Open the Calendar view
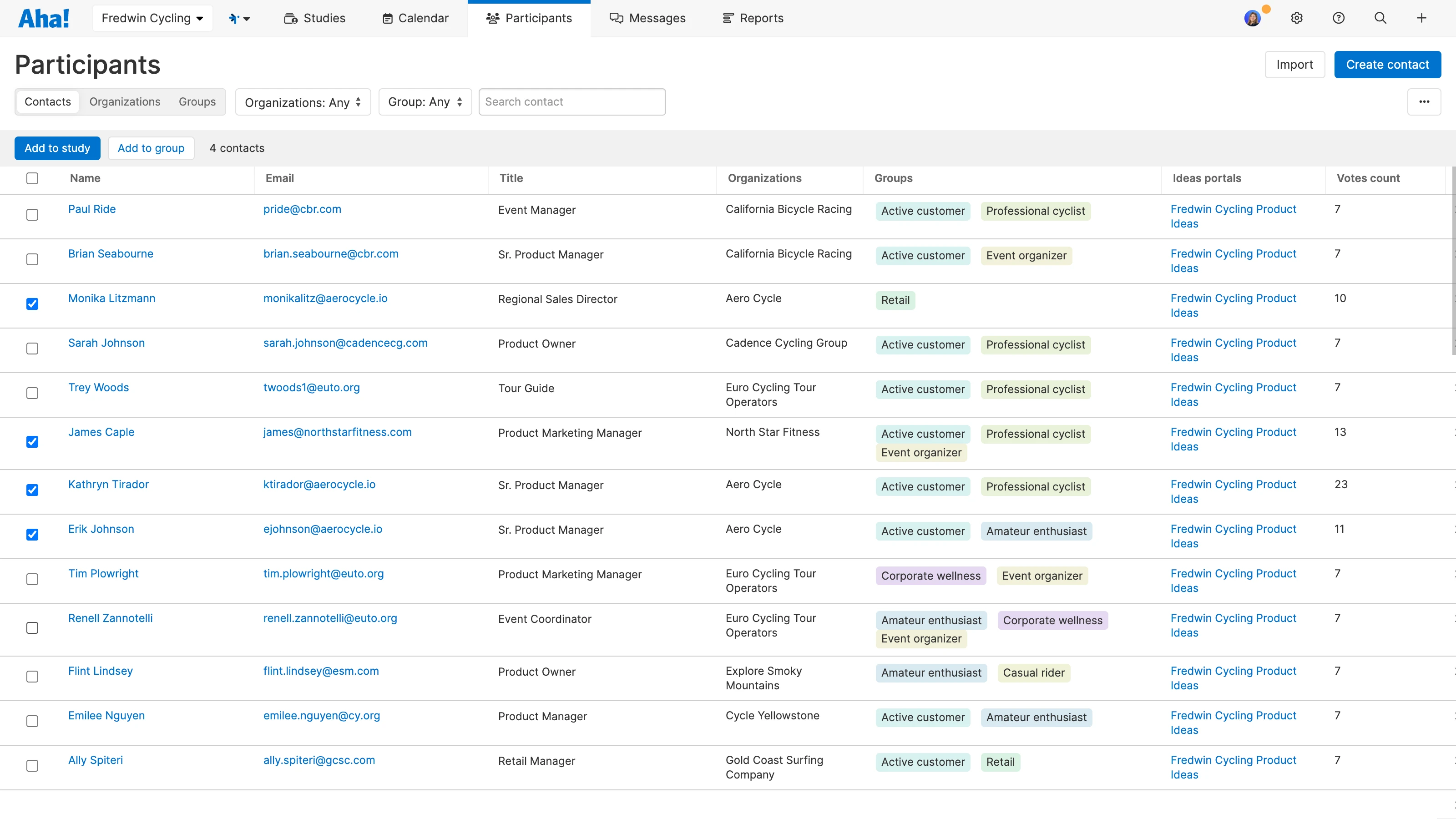This screenshot has width=1456, height=819. [x=415, y=18]
